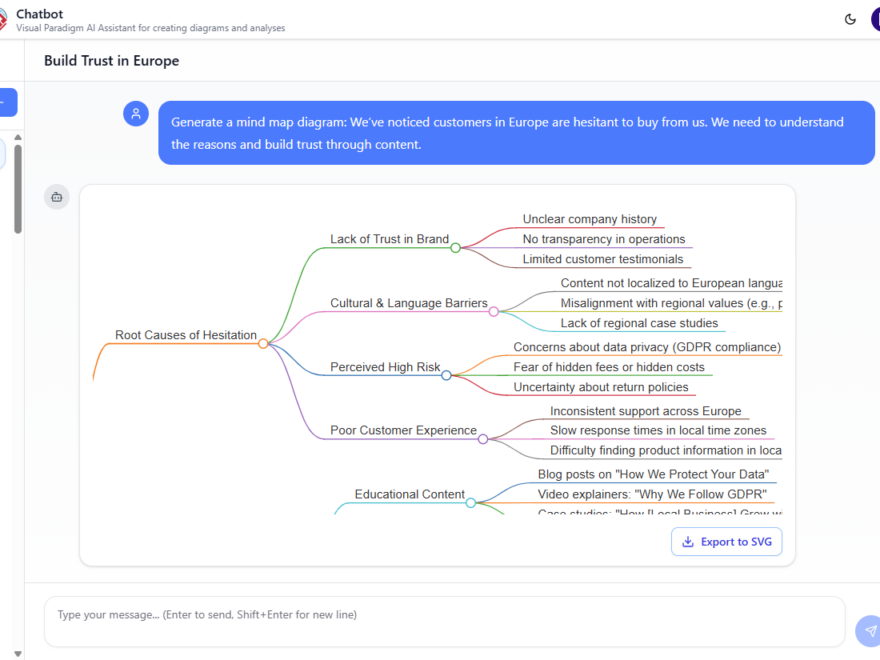The width and height of the screenshot is (880, 660).
Task: Toggle dark mode with the moon icon
Action: point(851,19)
